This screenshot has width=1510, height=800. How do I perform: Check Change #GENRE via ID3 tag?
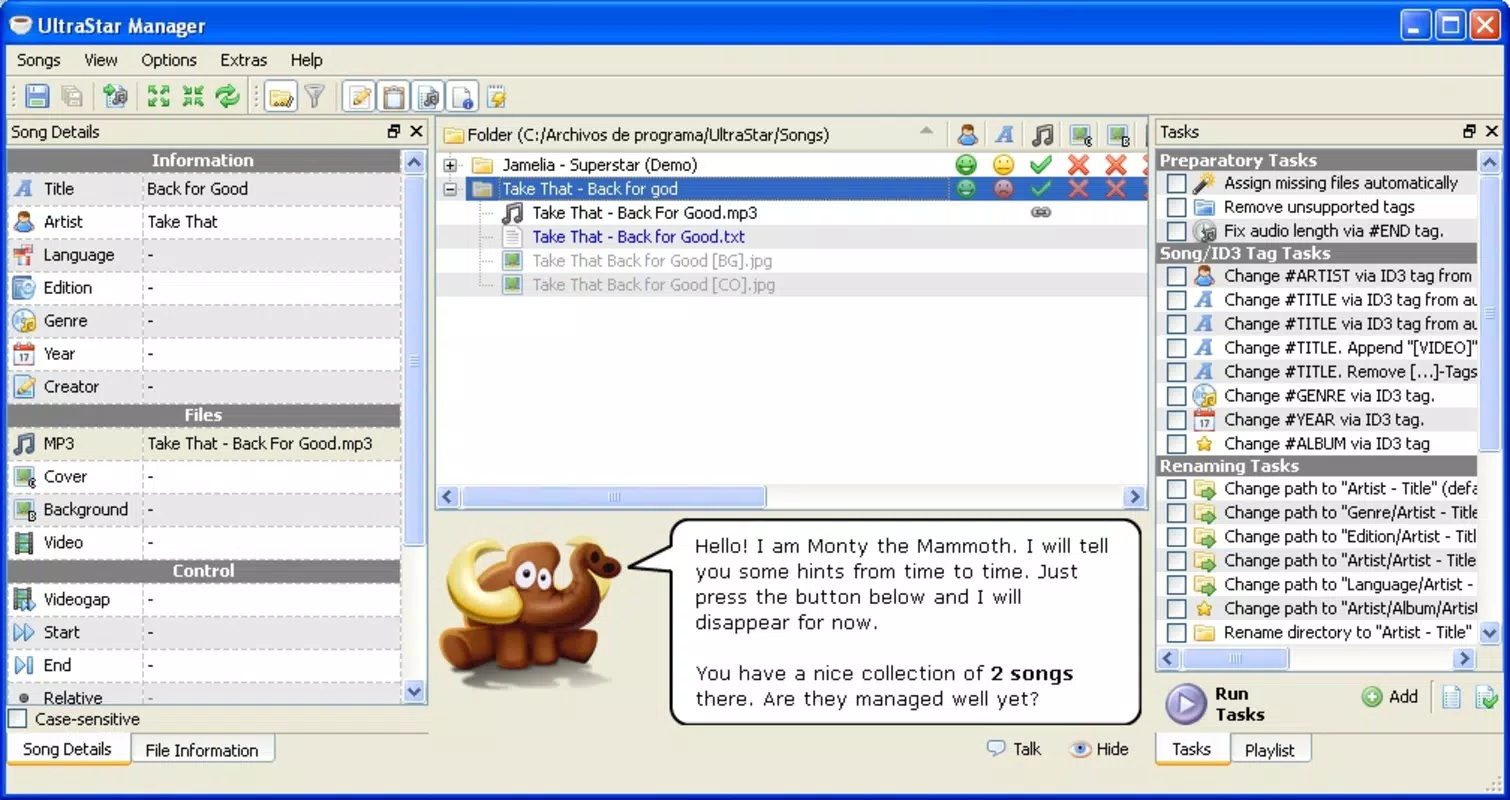coord(1177,396)
